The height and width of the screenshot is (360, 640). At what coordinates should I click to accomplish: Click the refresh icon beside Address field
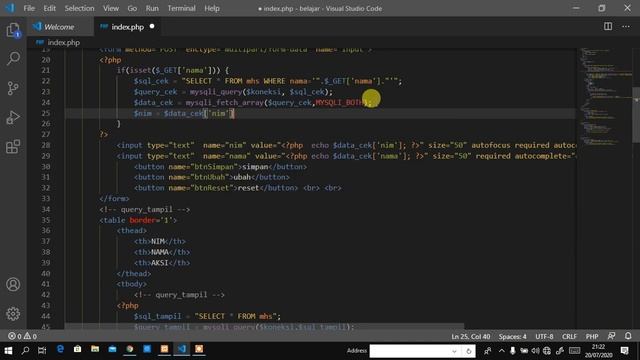469,351
